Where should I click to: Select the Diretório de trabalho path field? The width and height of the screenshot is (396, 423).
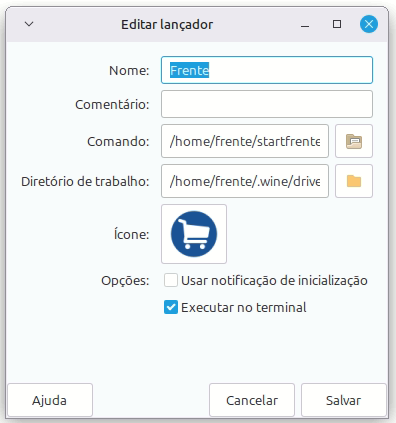245,181
